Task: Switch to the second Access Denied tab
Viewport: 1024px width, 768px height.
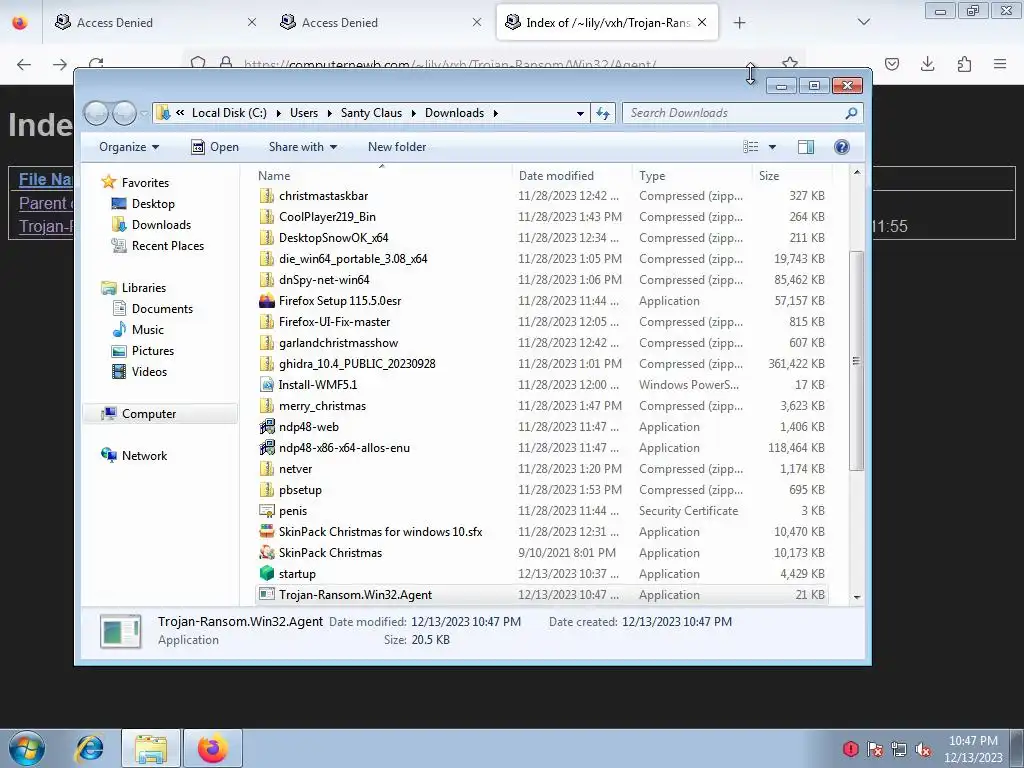Action: 380,22
